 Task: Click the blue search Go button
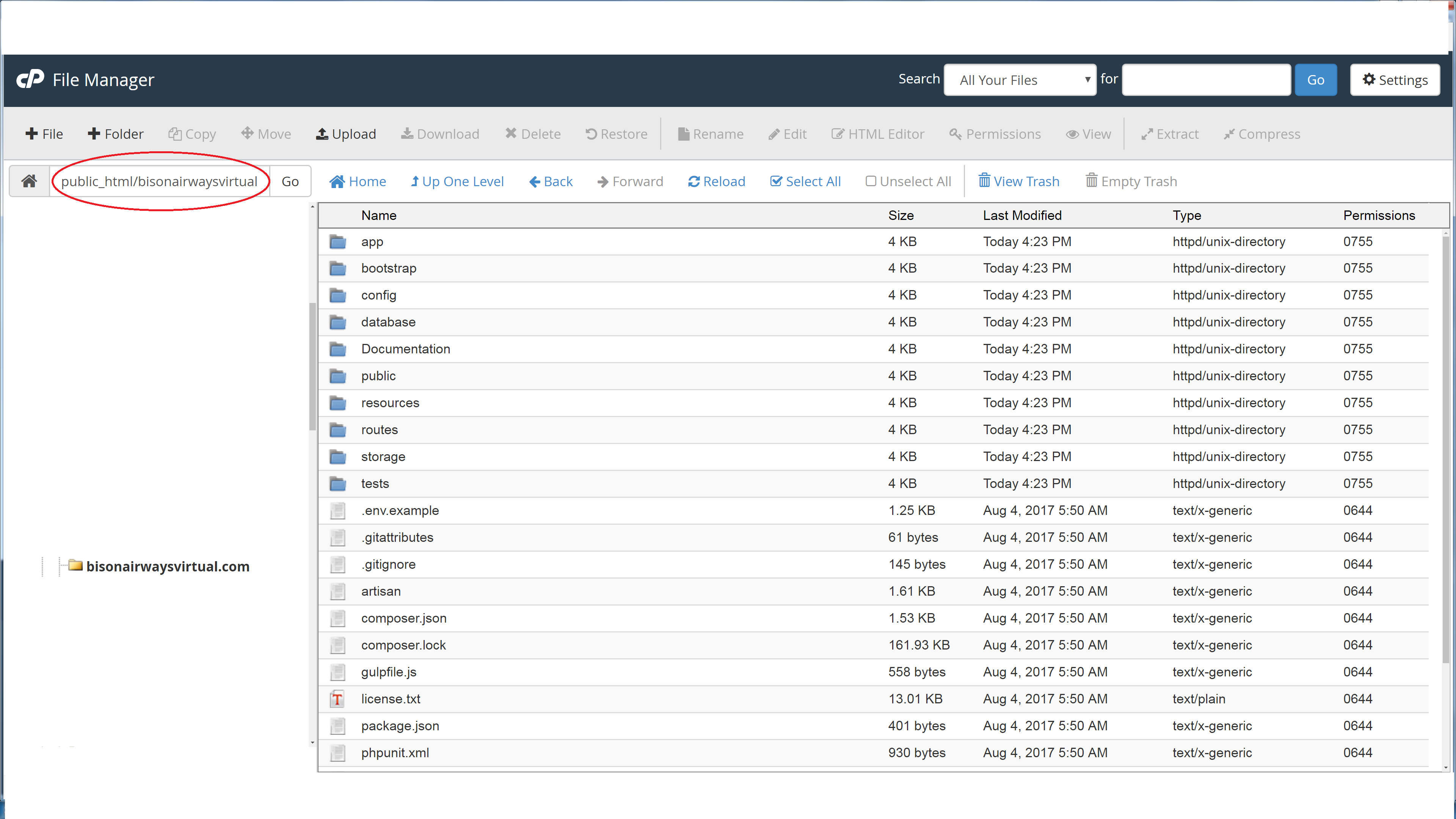click(1315, 80)
